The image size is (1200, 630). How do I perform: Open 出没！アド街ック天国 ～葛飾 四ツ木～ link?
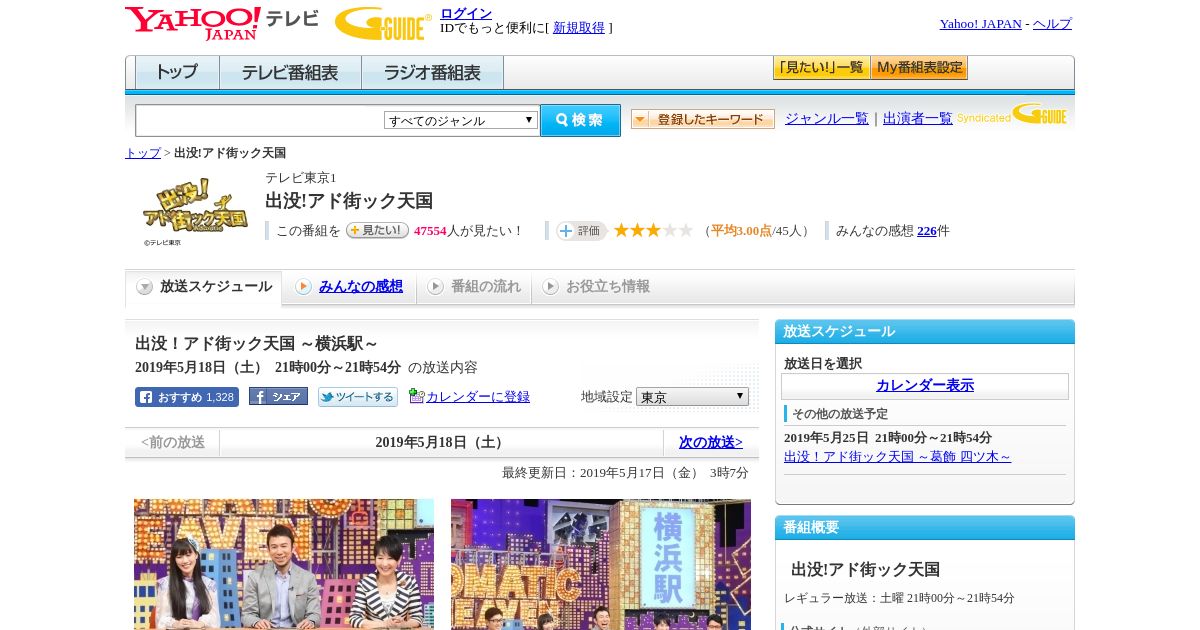point(898,457)
